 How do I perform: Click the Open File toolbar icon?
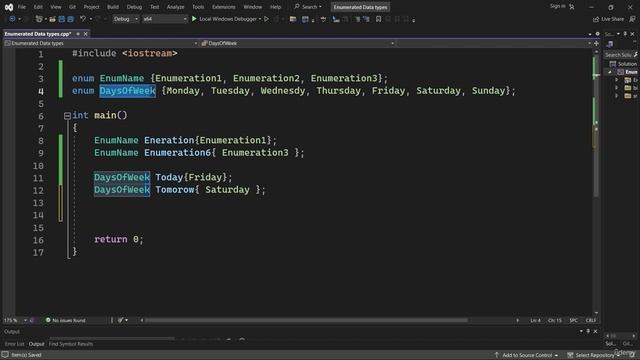52,19
